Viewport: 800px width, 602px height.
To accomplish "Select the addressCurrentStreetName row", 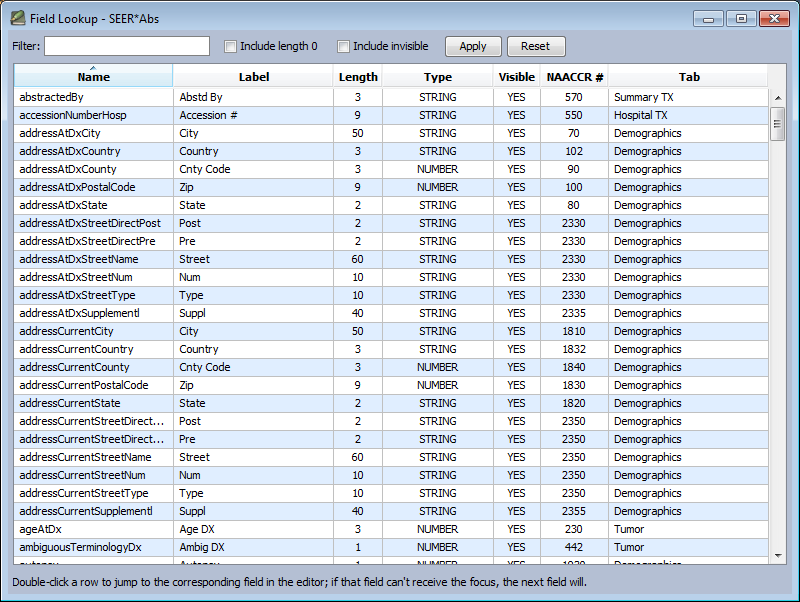I will coord(391,457).
